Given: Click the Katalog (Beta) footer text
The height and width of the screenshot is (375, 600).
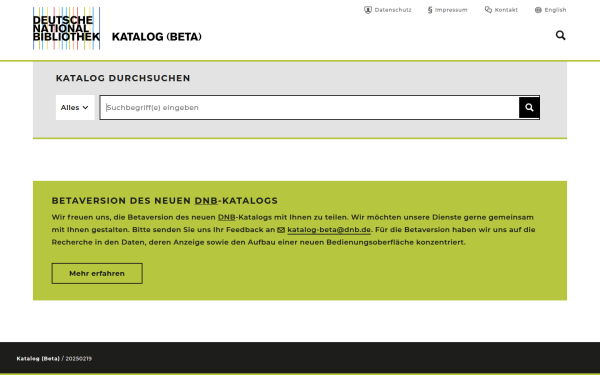Looking at the screenshot, I should [38, 359].
